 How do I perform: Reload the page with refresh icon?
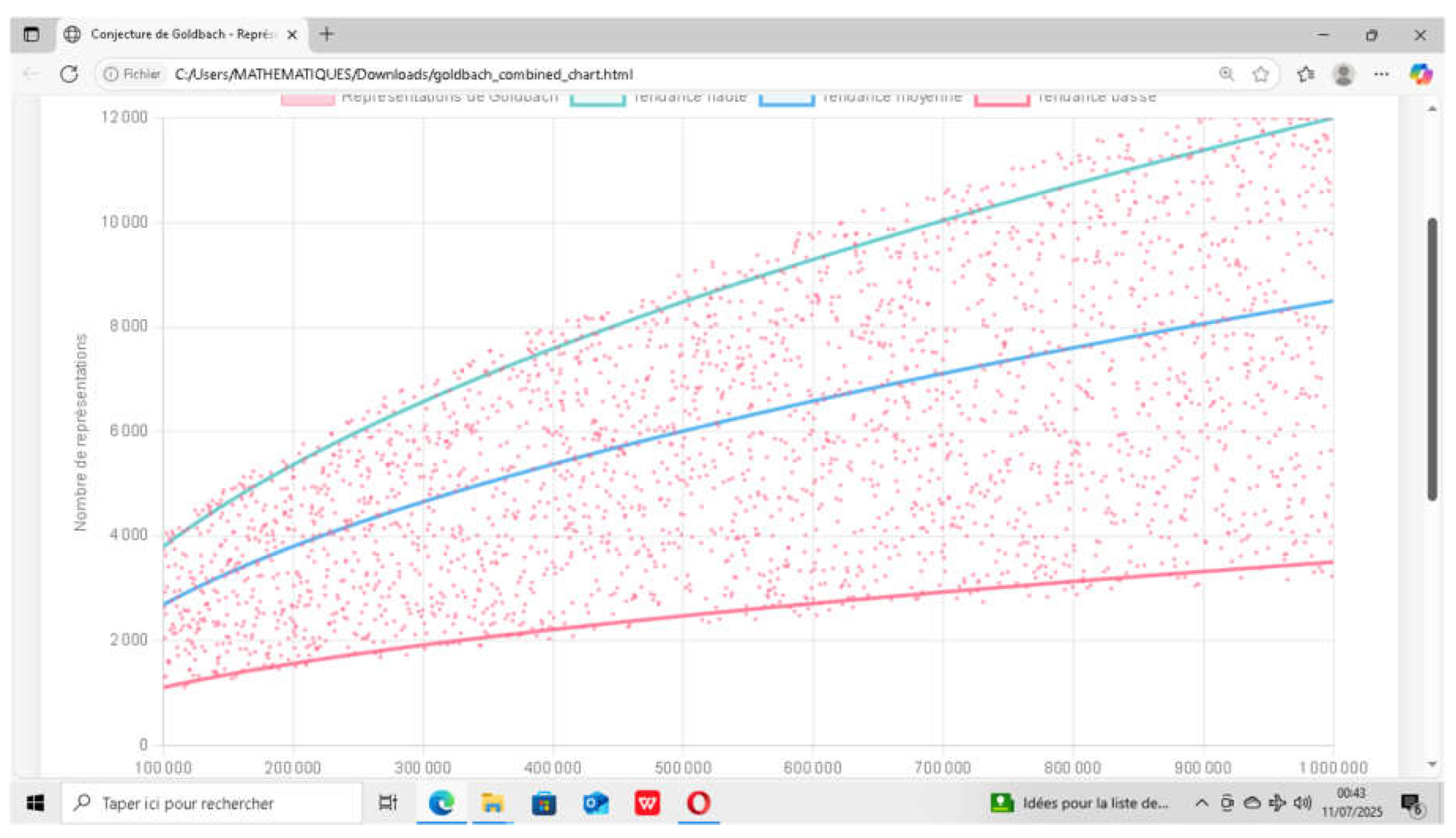coord(69,74)
